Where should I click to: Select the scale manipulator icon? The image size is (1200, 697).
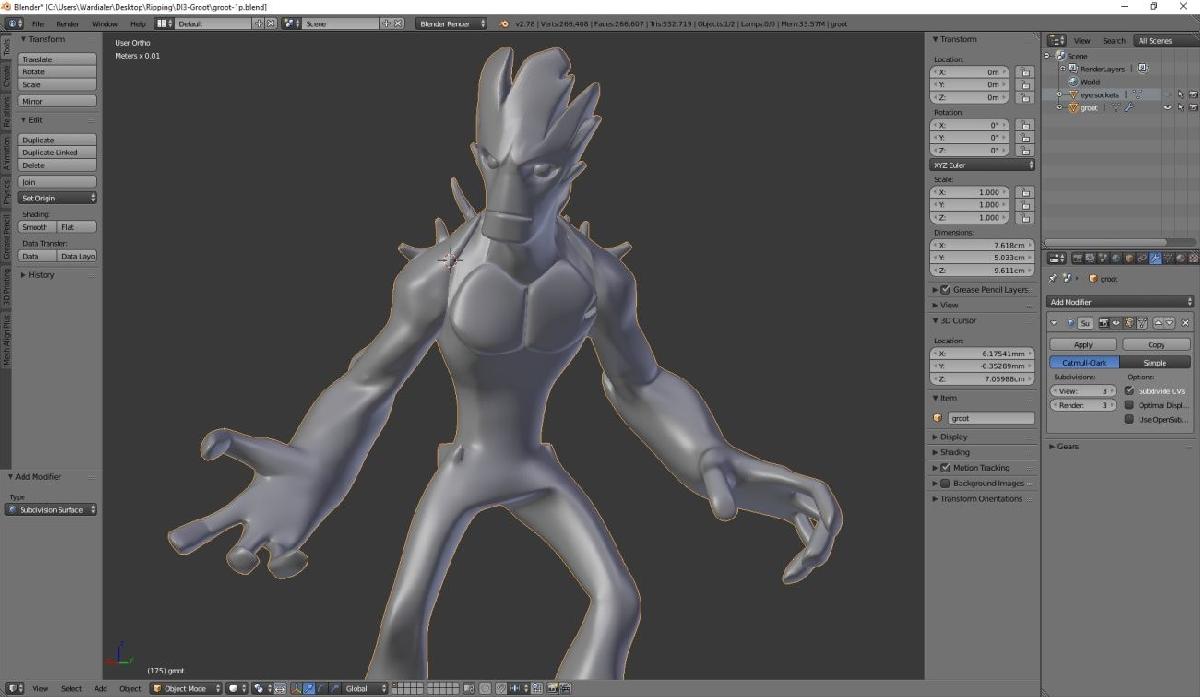coord(335,688)
